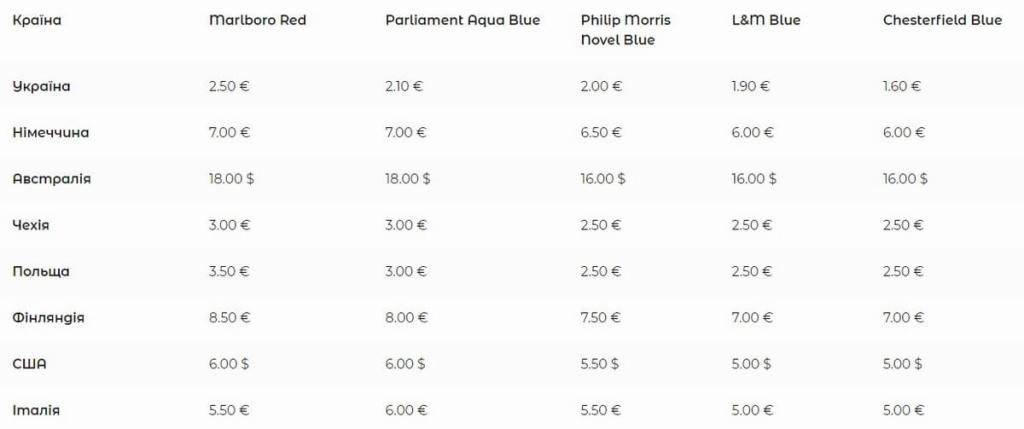Click the Країна column header
Screen dimensions: 1024x429
37,20
